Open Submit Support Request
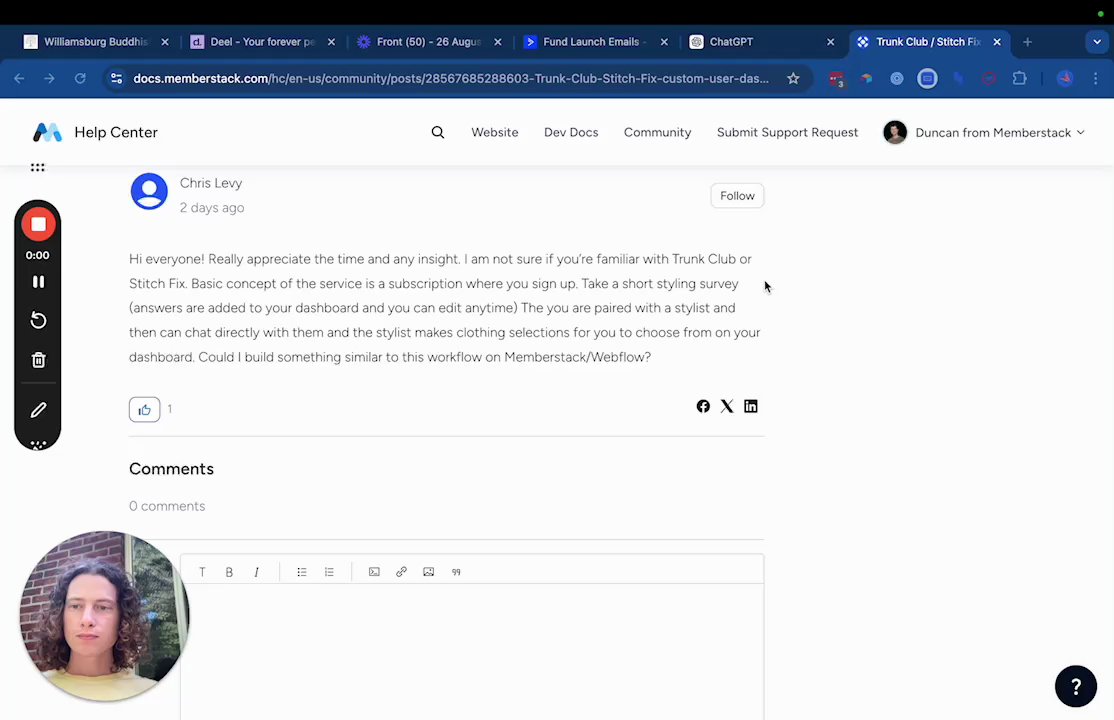The width and height of the screenshot is (1114, 720). click(787, 132)
